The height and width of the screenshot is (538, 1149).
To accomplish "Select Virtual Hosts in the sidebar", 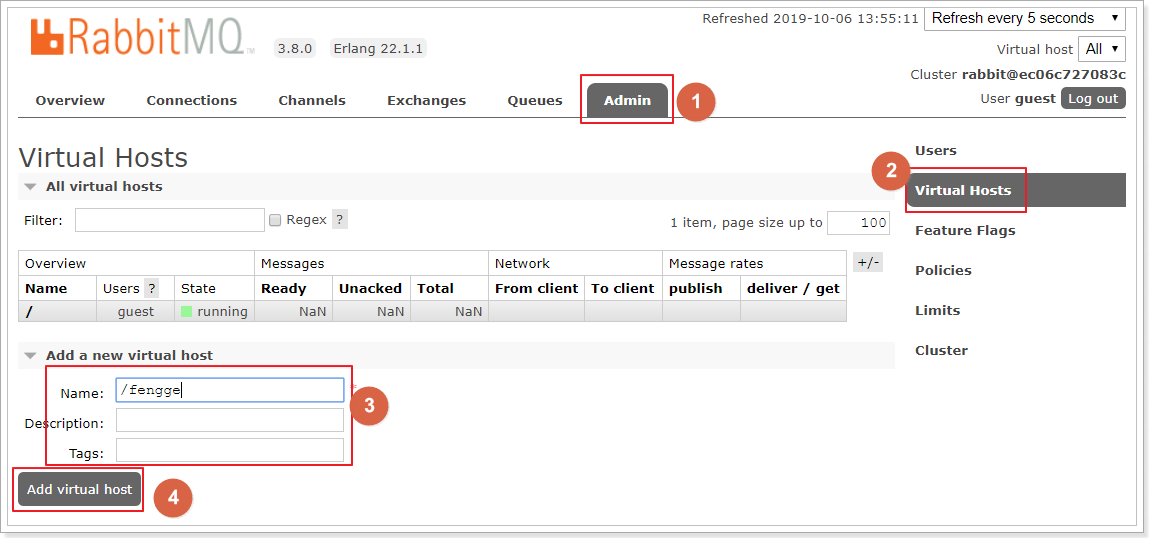I will 1016,191.
